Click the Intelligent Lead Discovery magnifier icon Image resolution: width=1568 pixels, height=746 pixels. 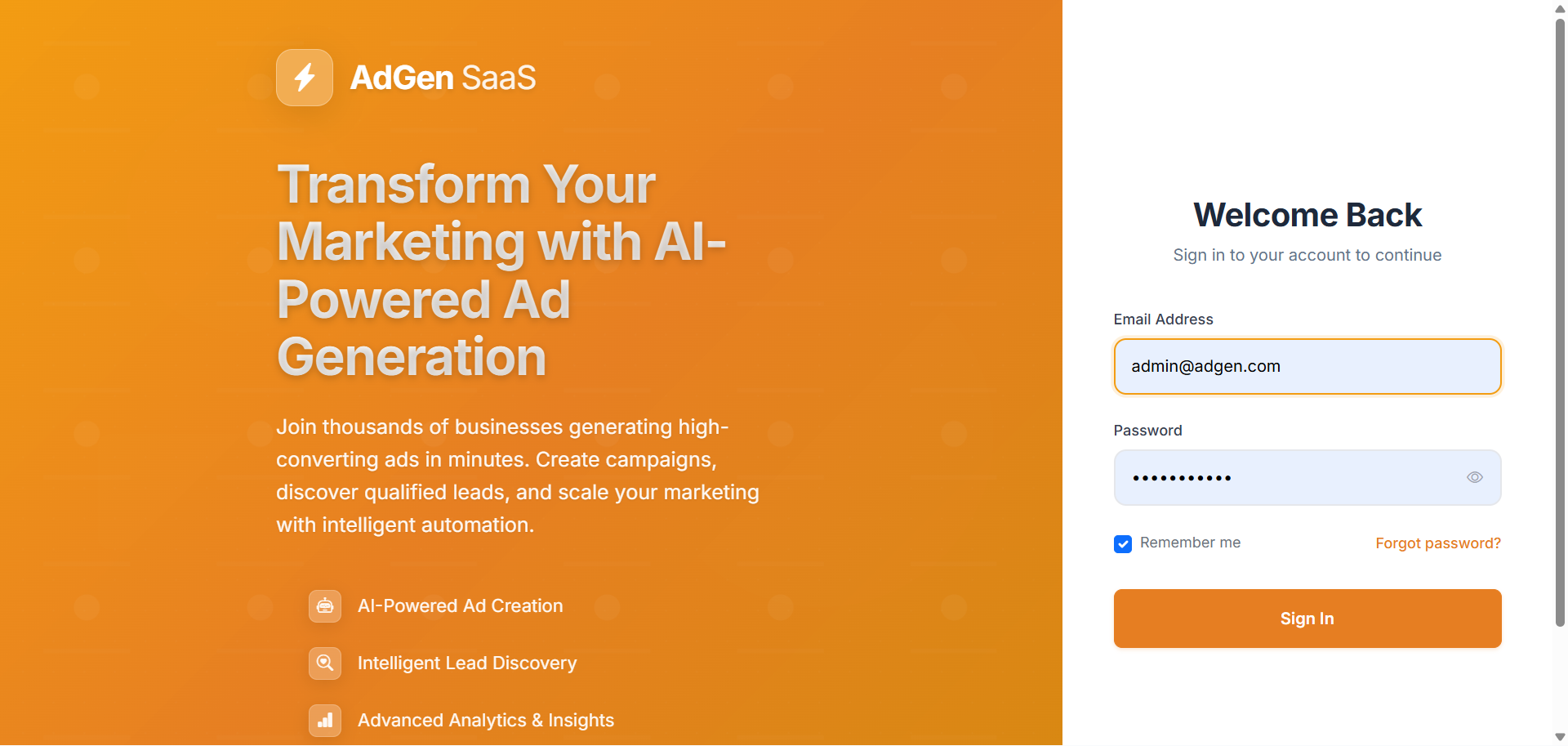[325, 663]
